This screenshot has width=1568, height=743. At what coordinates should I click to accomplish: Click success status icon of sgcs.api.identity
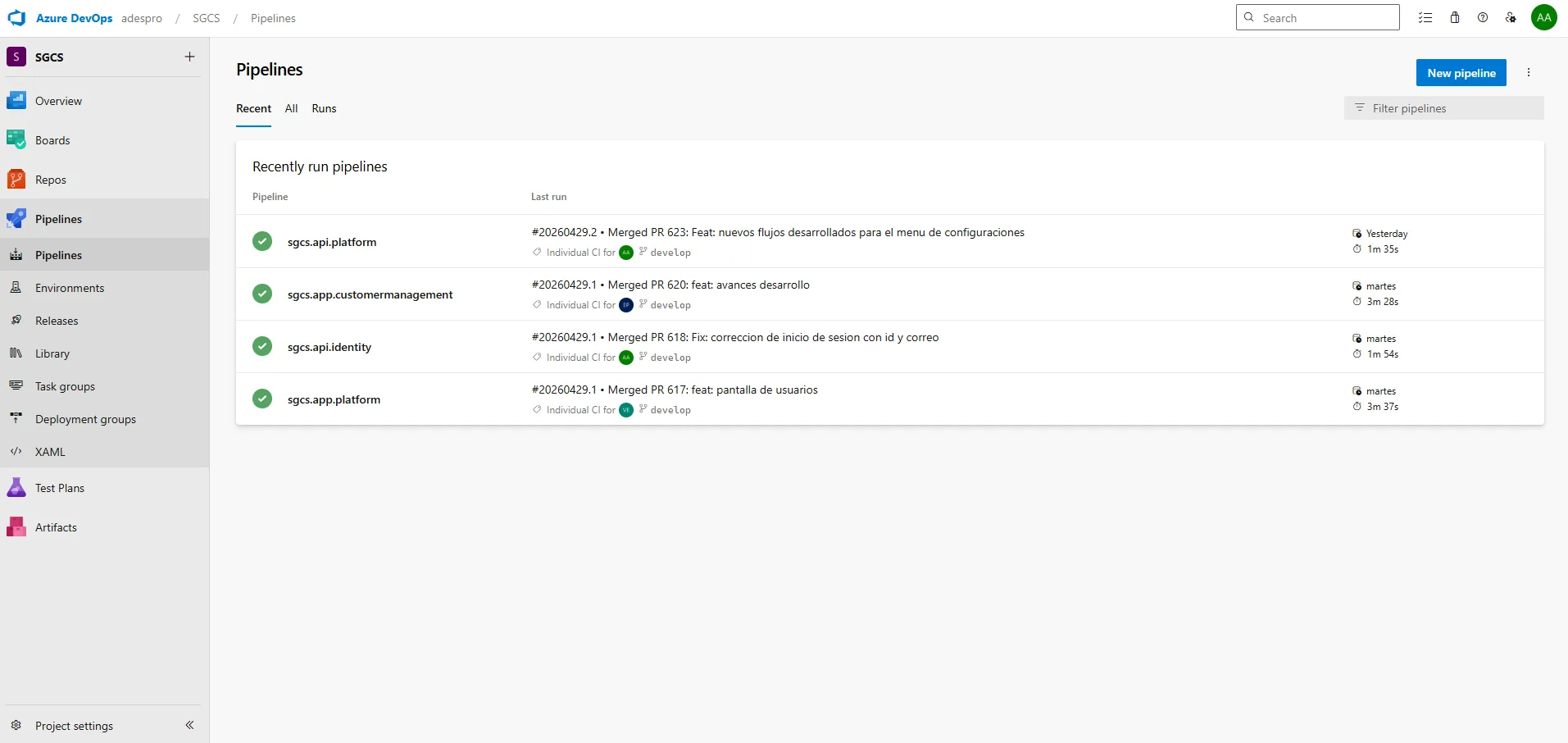(x=262, y=346)
